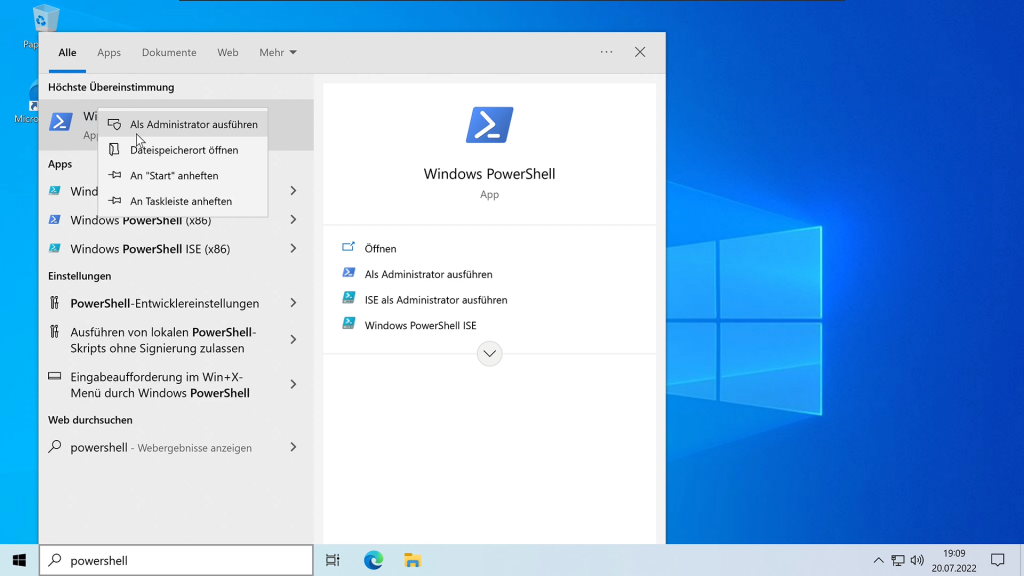Click the Windows PowerShell ISE icon in preview
1024x576 pixels.
(x=349, y=323)
